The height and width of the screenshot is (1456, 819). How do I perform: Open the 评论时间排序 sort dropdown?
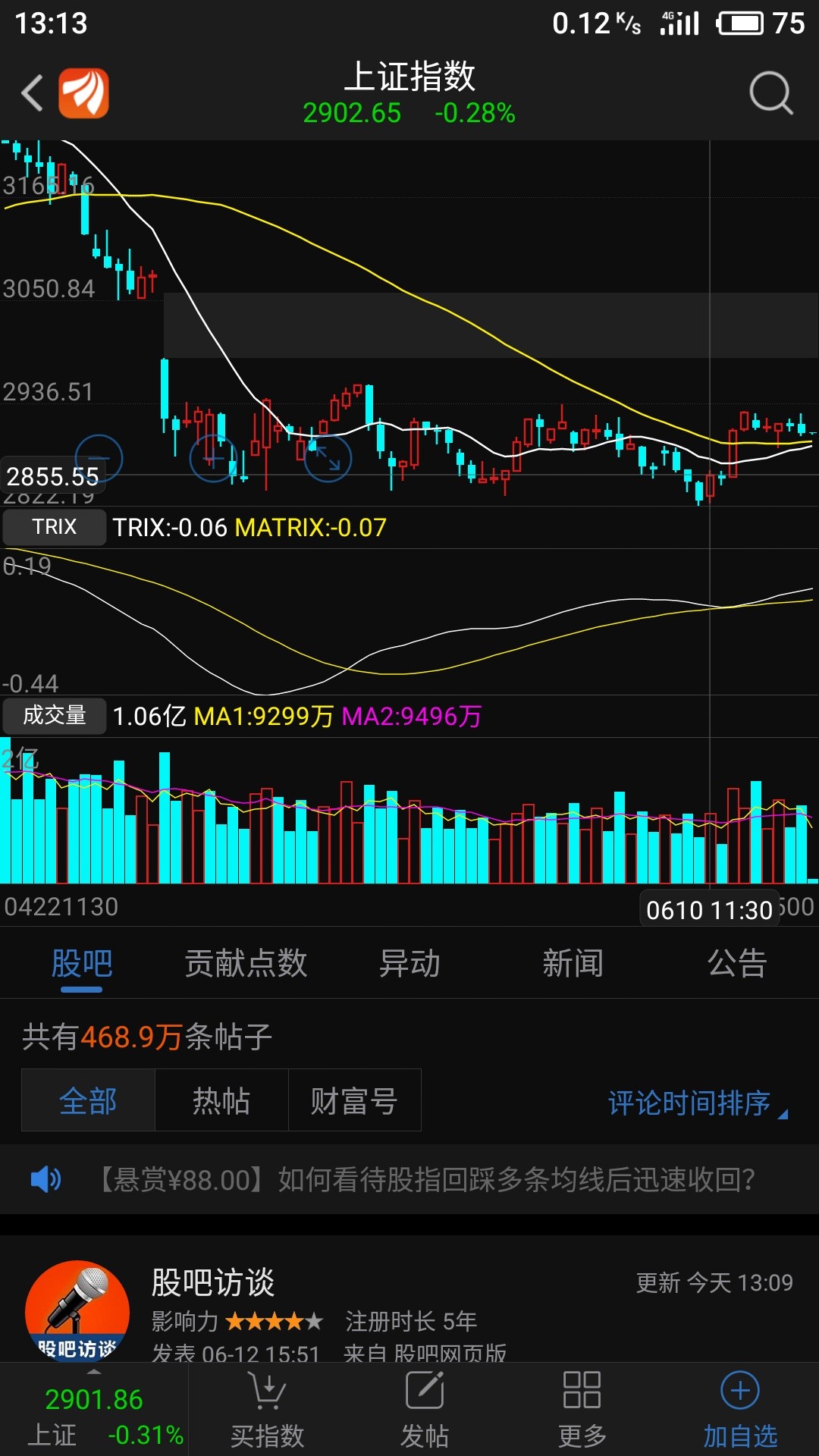[698, 1103]
